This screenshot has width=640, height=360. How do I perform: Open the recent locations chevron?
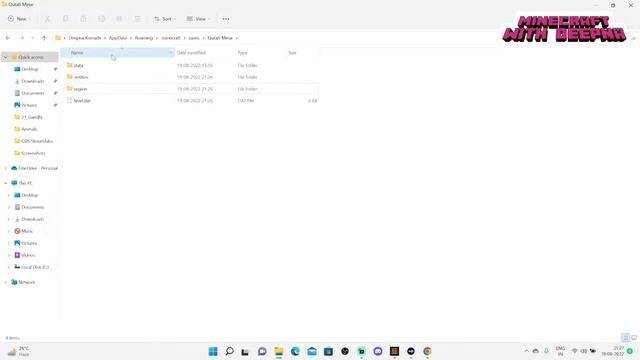(x=33, y=38)
